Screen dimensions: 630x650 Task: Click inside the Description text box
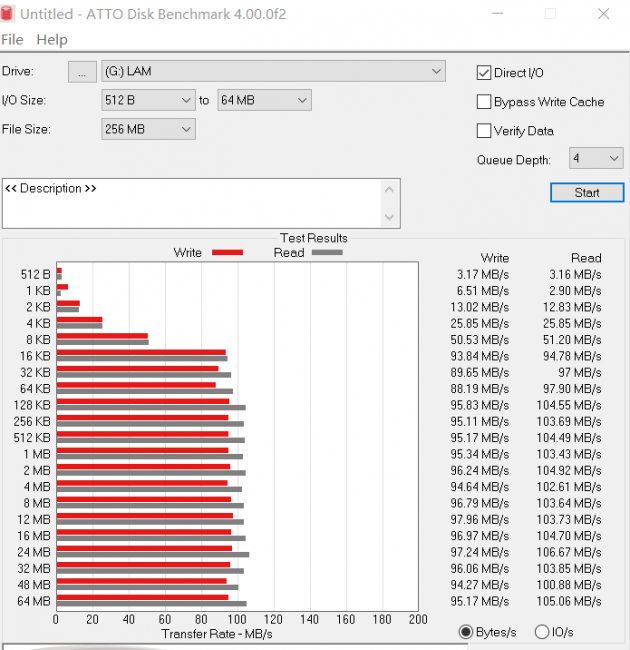point(191,204)
